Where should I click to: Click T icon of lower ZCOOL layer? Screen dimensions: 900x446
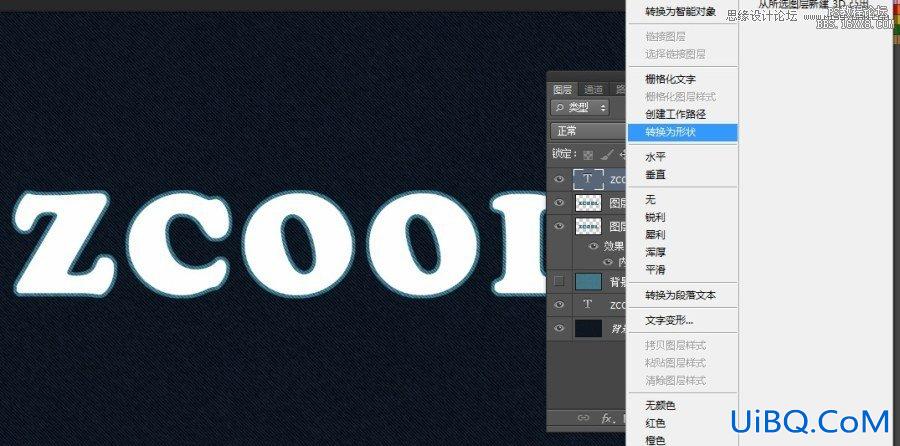[587, 304]
